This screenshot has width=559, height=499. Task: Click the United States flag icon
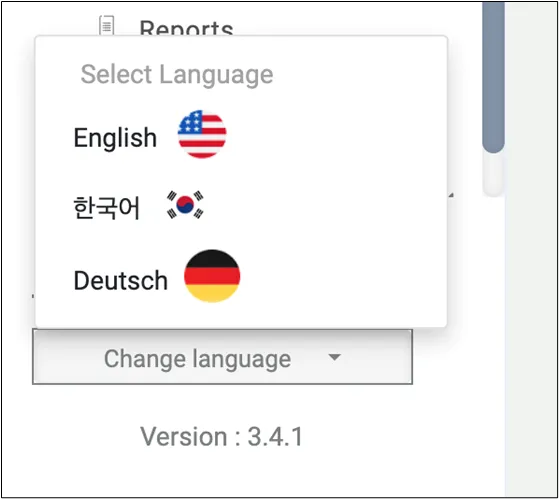click(202, 134)
